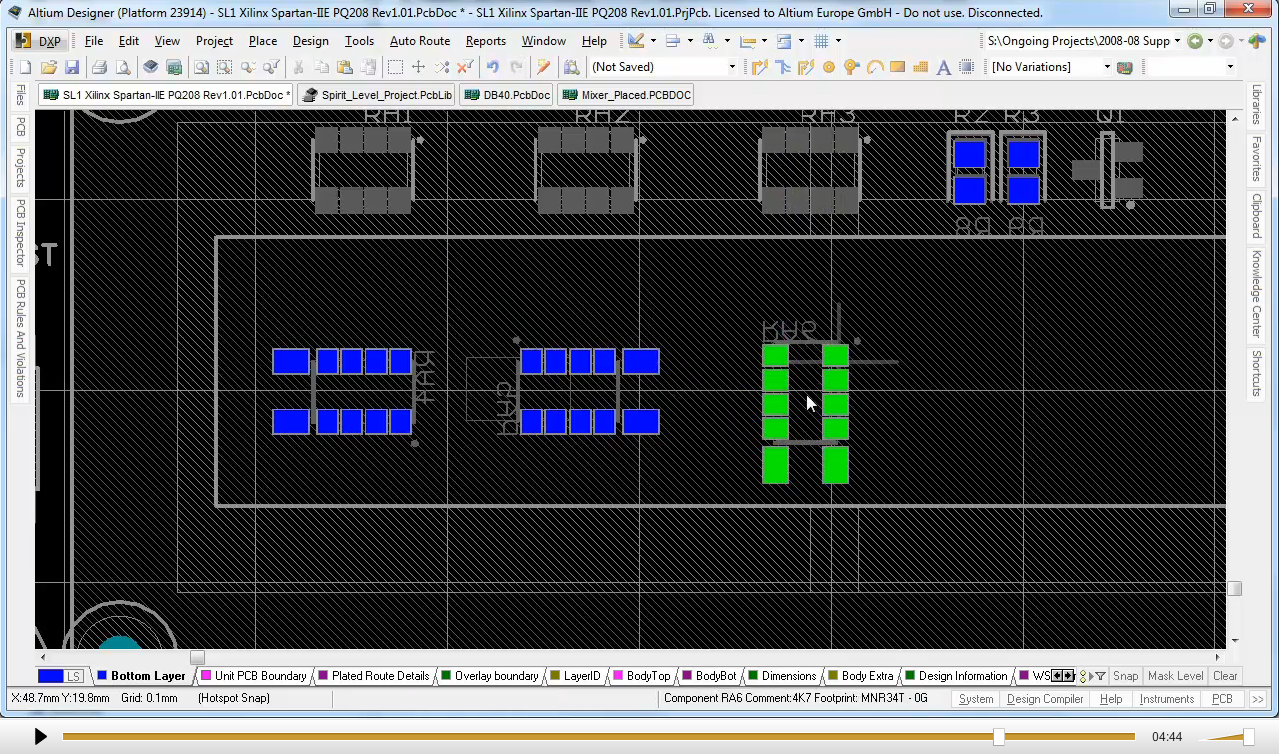Place a component with the chip icon

[966, 67]
